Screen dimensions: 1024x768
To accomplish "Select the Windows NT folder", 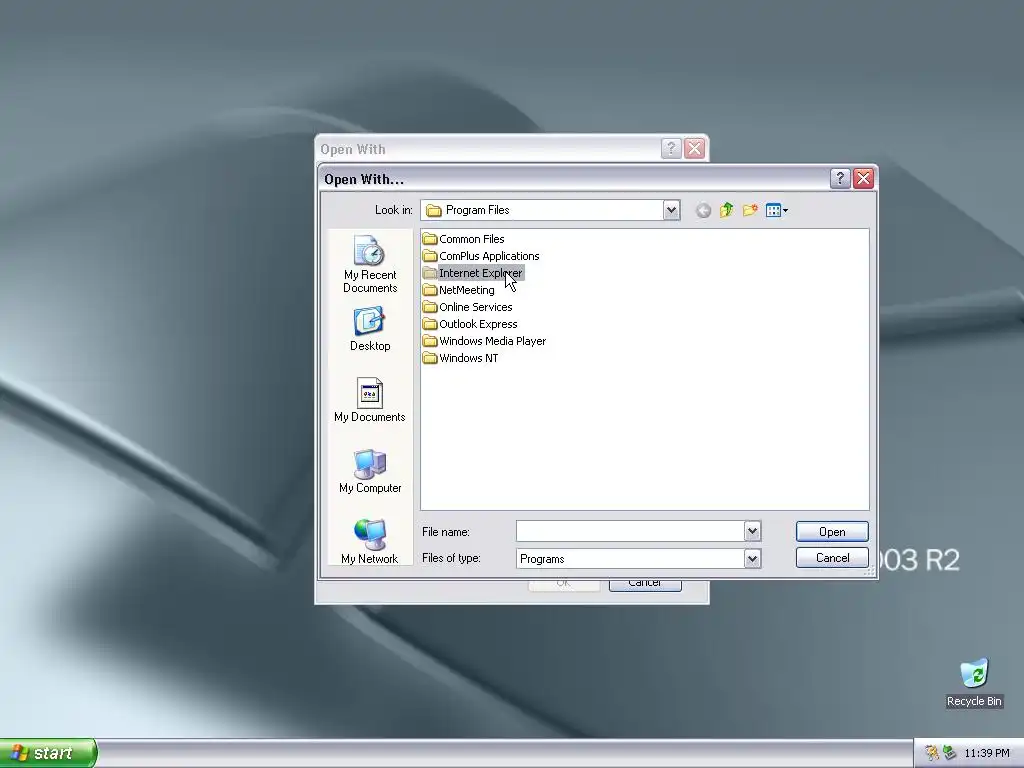I will click(x=460, y=358).
